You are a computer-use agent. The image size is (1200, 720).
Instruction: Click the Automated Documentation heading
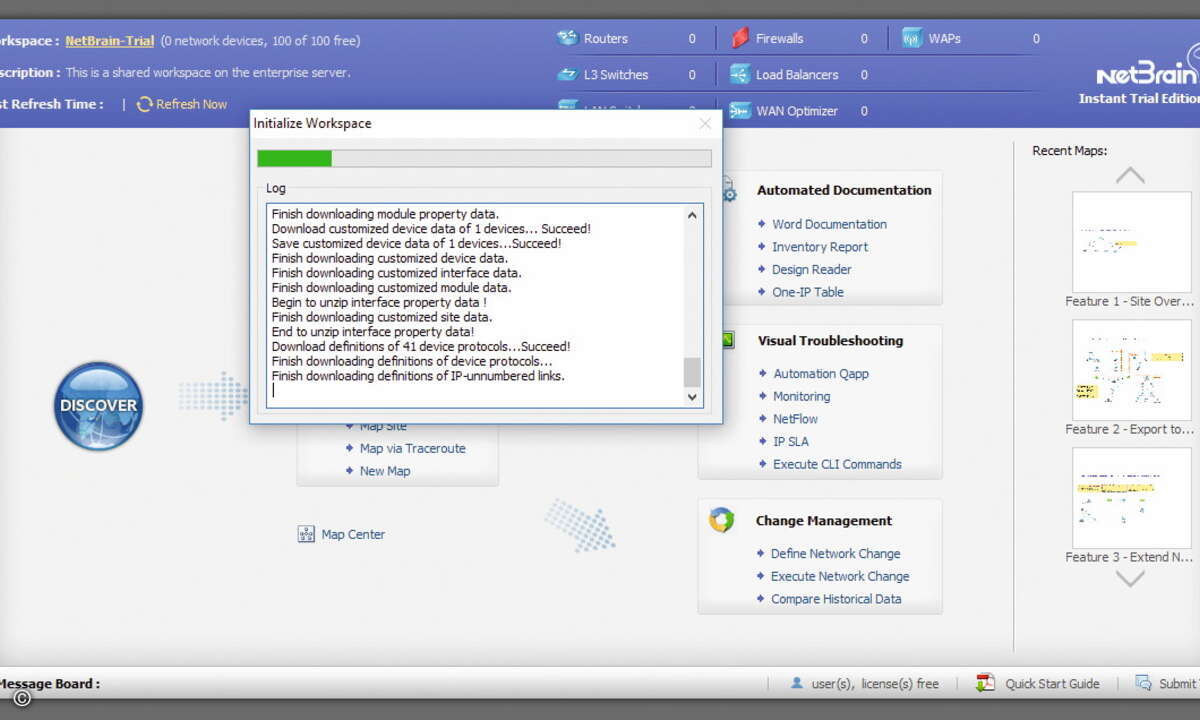[x=844, y=190]
